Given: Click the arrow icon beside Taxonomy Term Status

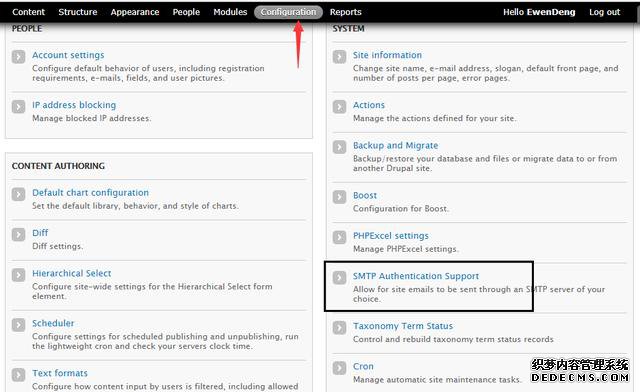Looking at the screenshot, I should click(x=339, y=327).
